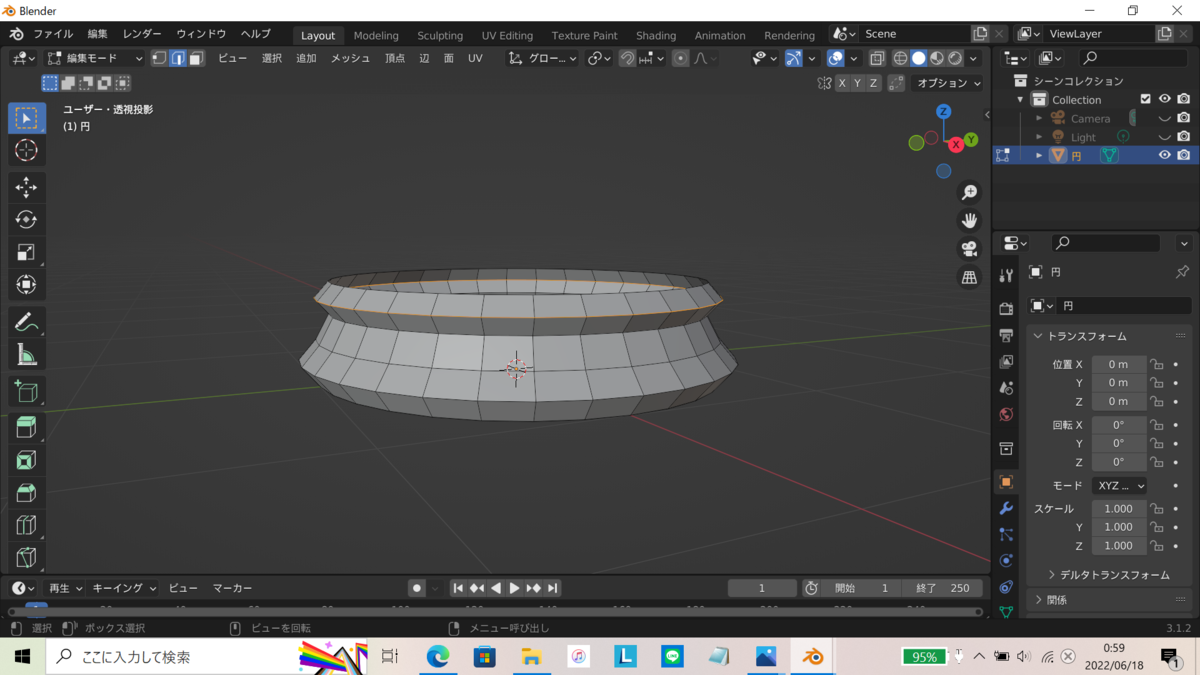This screenshot has width=1200, height=675.
Task: Activate the 3D Cursor tool
Action: 27,150
